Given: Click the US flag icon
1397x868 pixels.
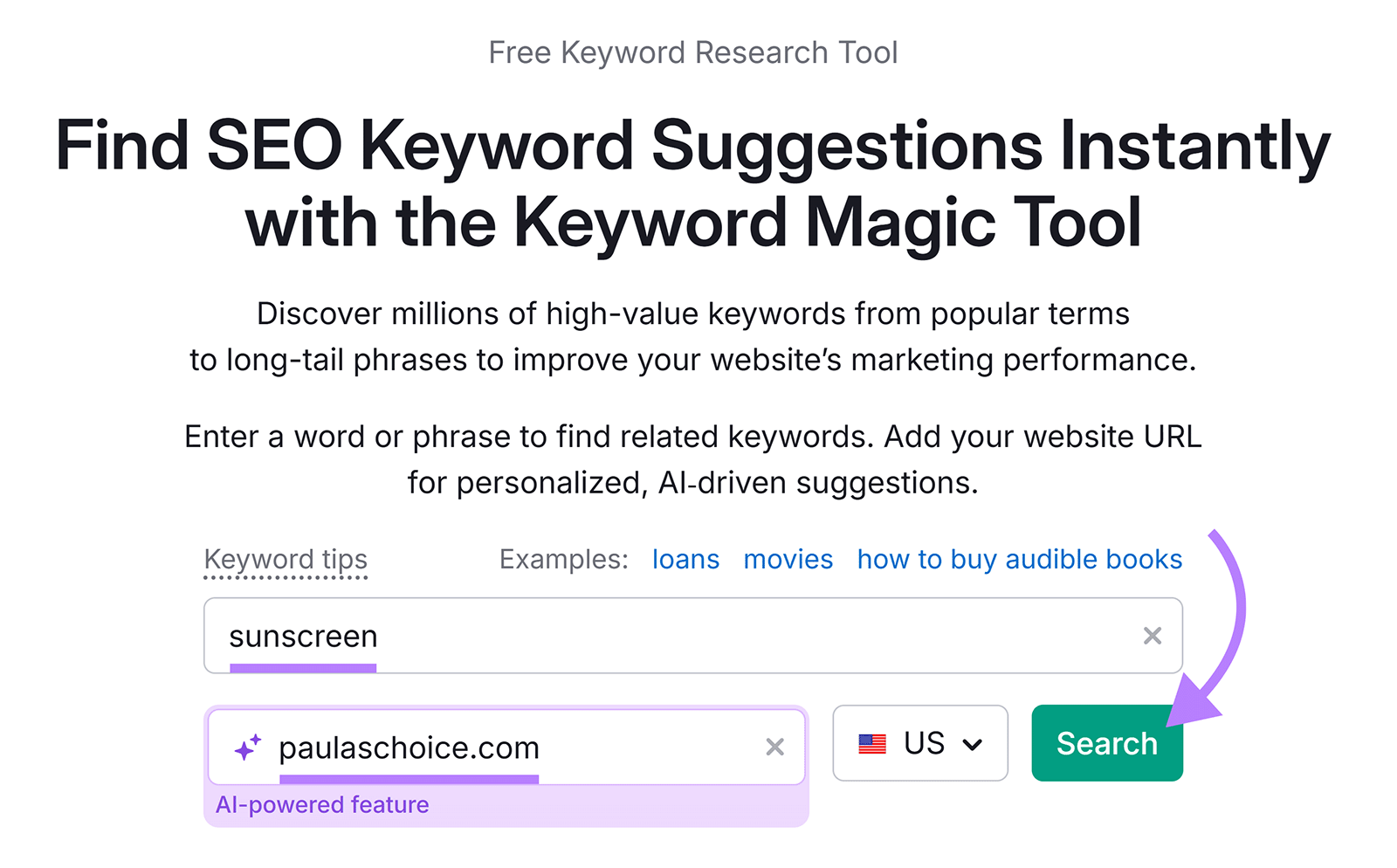Looking at the screenshot, I should point(871,743).
